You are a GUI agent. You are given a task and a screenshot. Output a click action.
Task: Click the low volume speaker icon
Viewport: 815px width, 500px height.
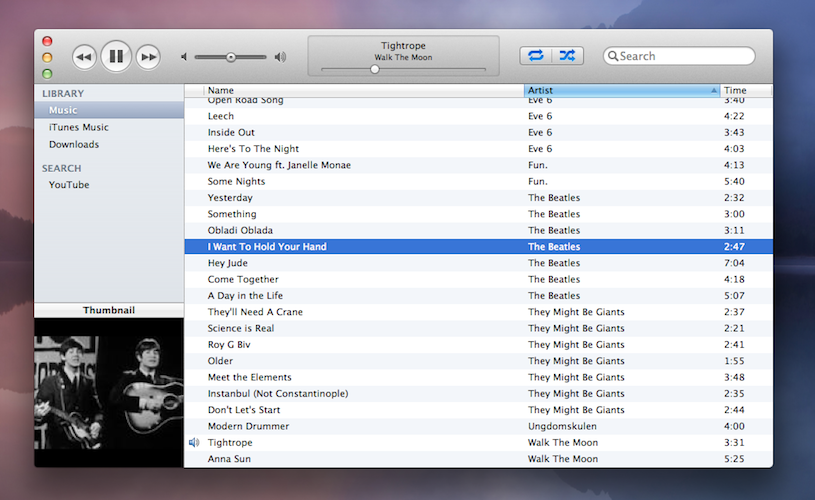[184, 57]
